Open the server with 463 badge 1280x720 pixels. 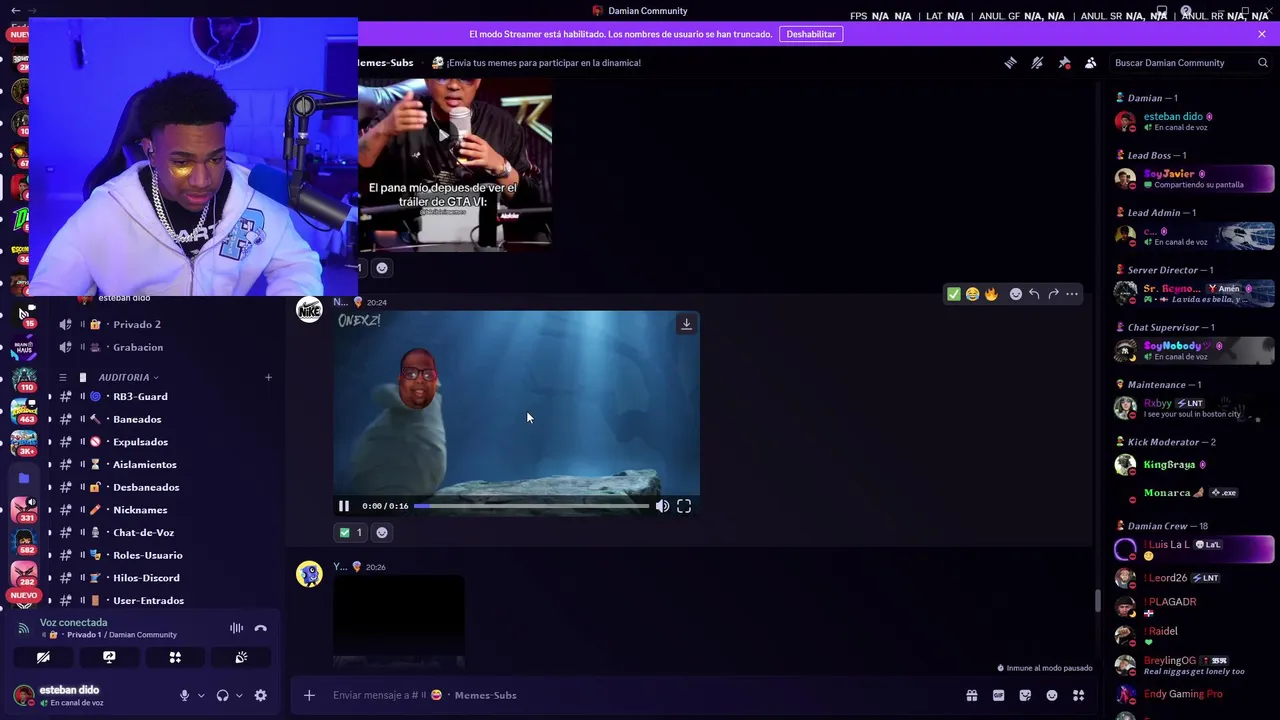[x=24, y=410]
